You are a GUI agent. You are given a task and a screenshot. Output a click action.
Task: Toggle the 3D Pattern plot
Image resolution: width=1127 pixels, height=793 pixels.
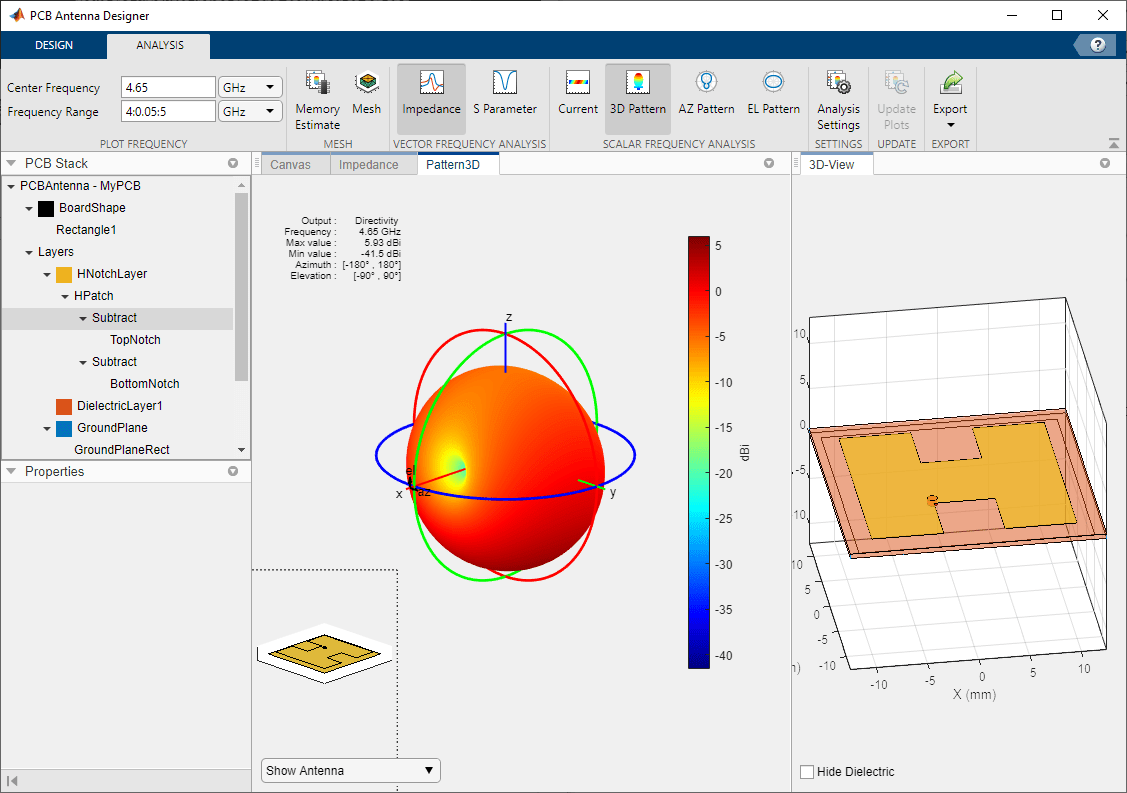coord(638,95)
